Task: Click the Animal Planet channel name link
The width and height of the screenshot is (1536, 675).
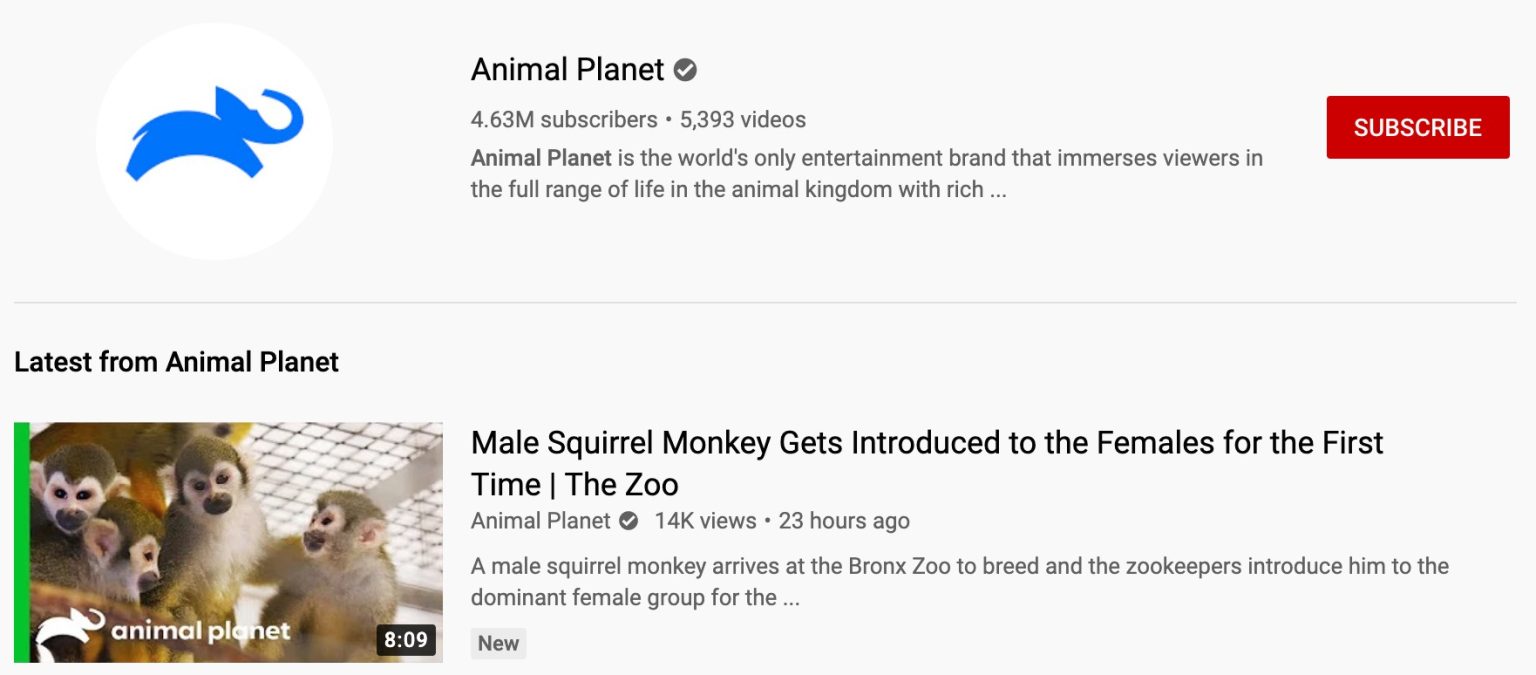Action: (x=566, y=70)
